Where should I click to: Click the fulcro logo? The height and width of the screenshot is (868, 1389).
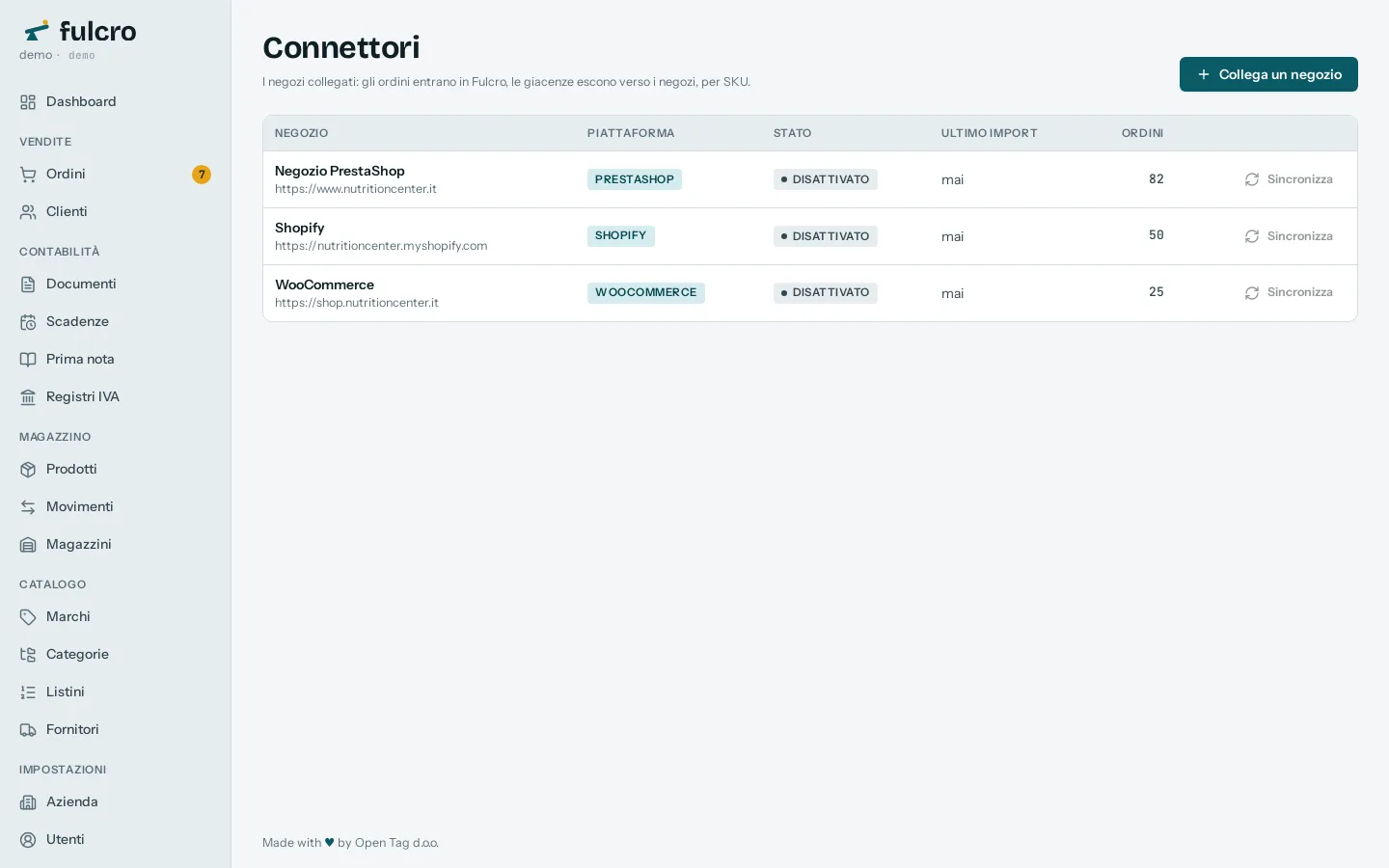pos(80,31)
